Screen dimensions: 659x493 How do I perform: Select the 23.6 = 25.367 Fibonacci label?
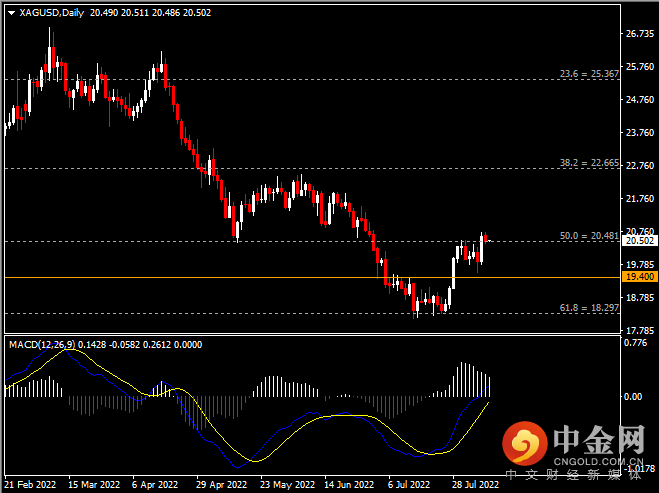(x=589, y=74)
